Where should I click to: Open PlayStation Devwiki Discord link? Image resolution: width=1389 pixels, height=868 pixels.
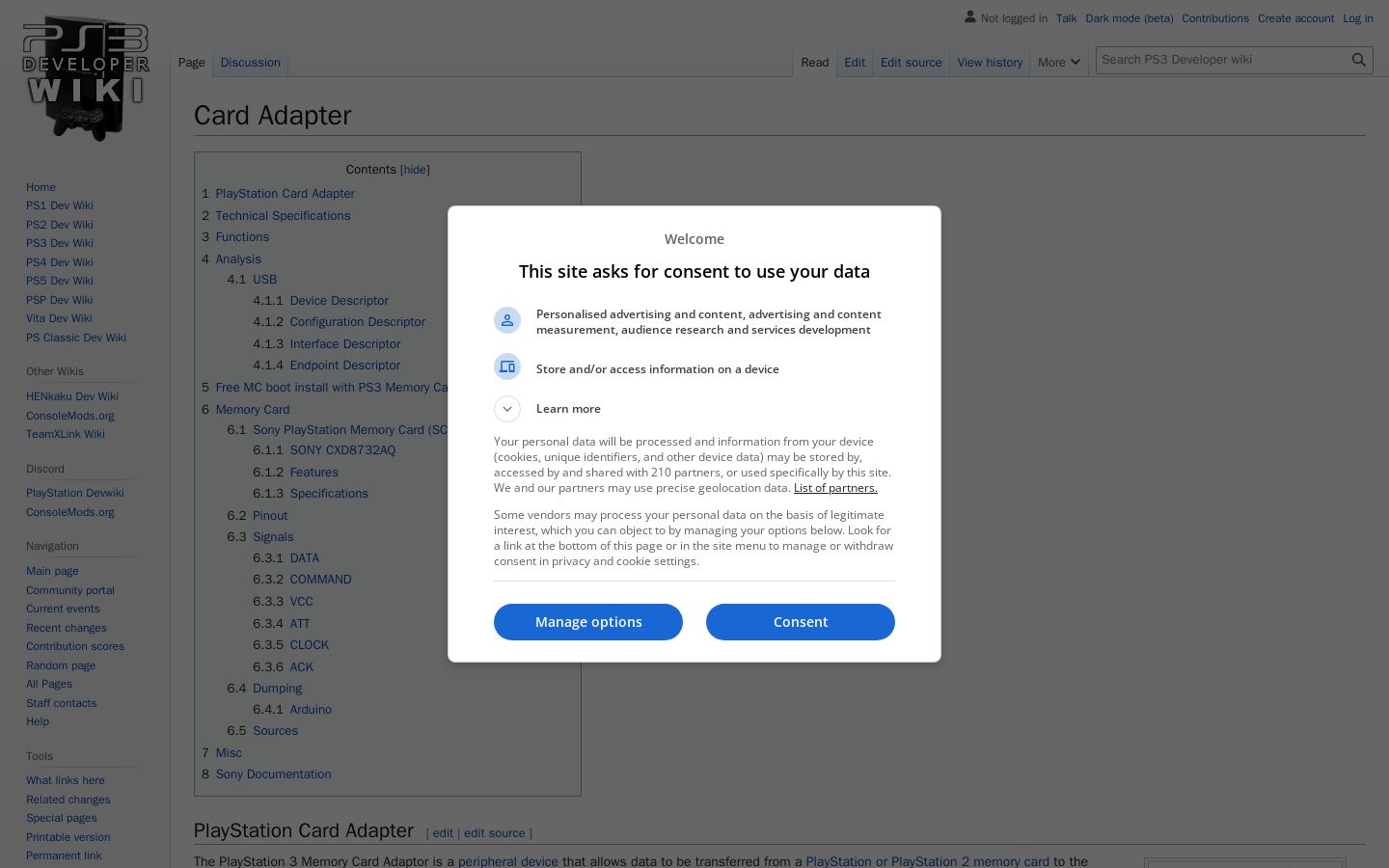pyautogui.click(x=75, y=493)
